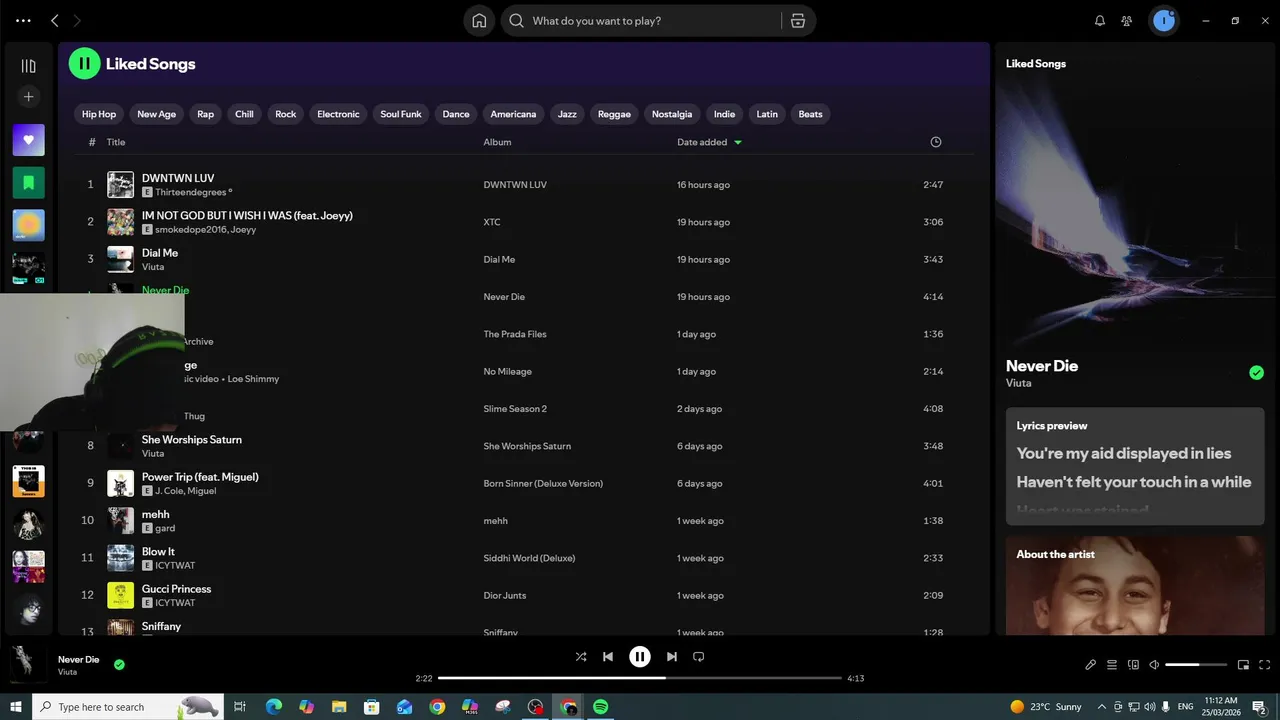Open the user profile avatar menu
Image resolution: width=1280 pixels, height=720 pixels.
[1164, 21]
